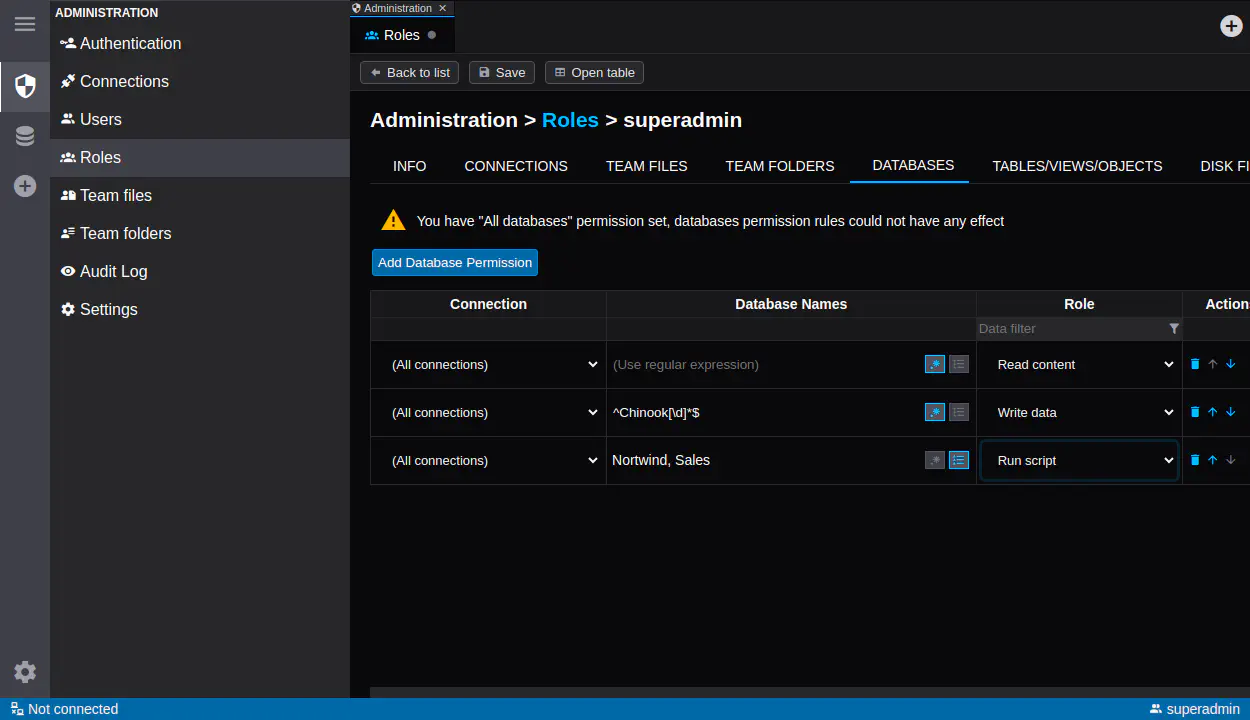Move the Read content rule down
Image resolution: width=1250 pixels, height=720 pixels.
[x=1231, y=364]
